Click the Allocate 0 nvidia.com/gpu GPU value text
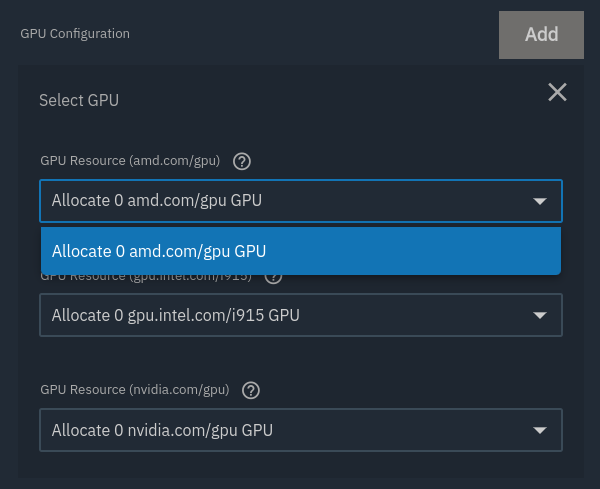 (162, 430)
